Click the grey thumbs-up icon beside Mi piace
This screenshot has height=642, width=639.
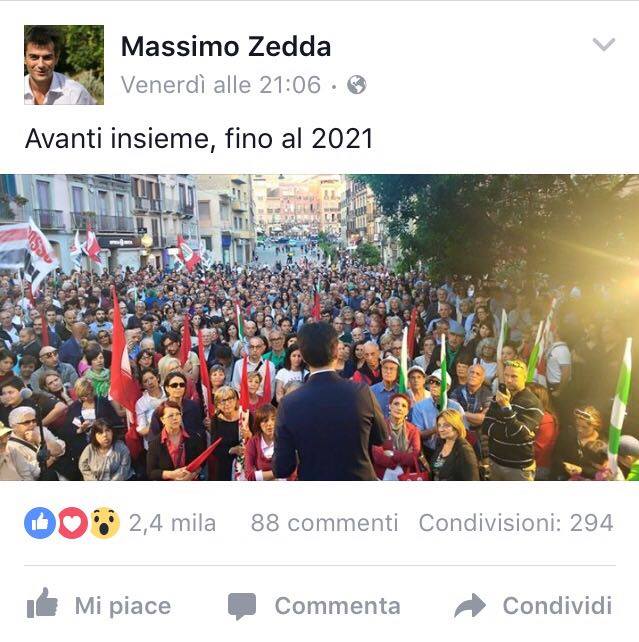pos(42,603)
